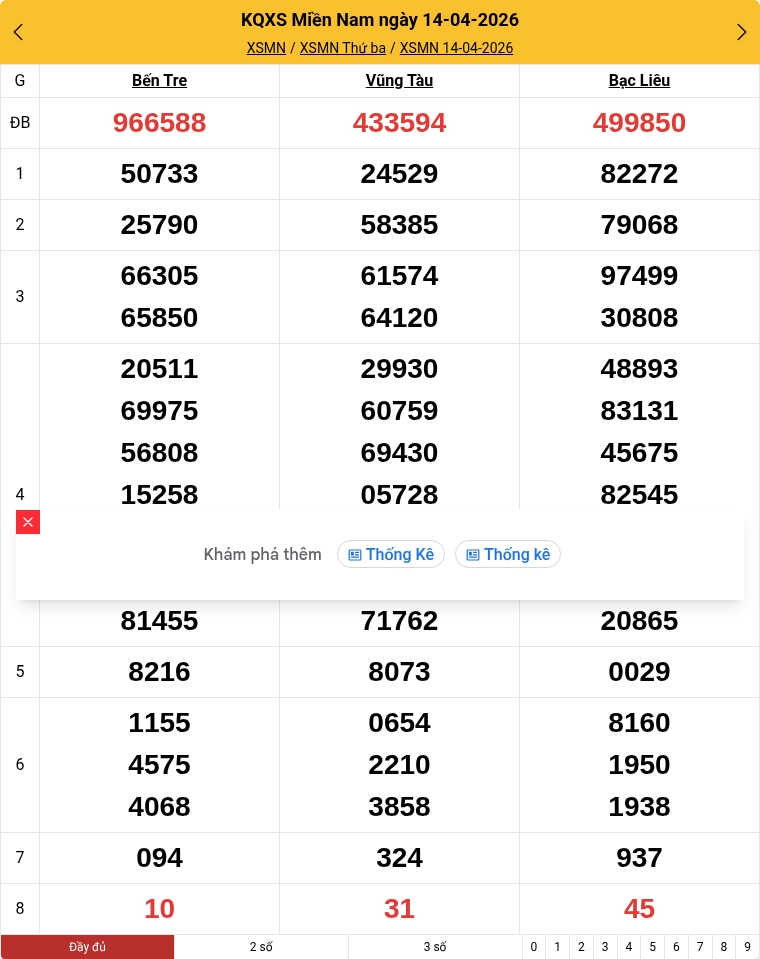
Task: Switch to the 2 số view
Action: [x=261, y=947]
